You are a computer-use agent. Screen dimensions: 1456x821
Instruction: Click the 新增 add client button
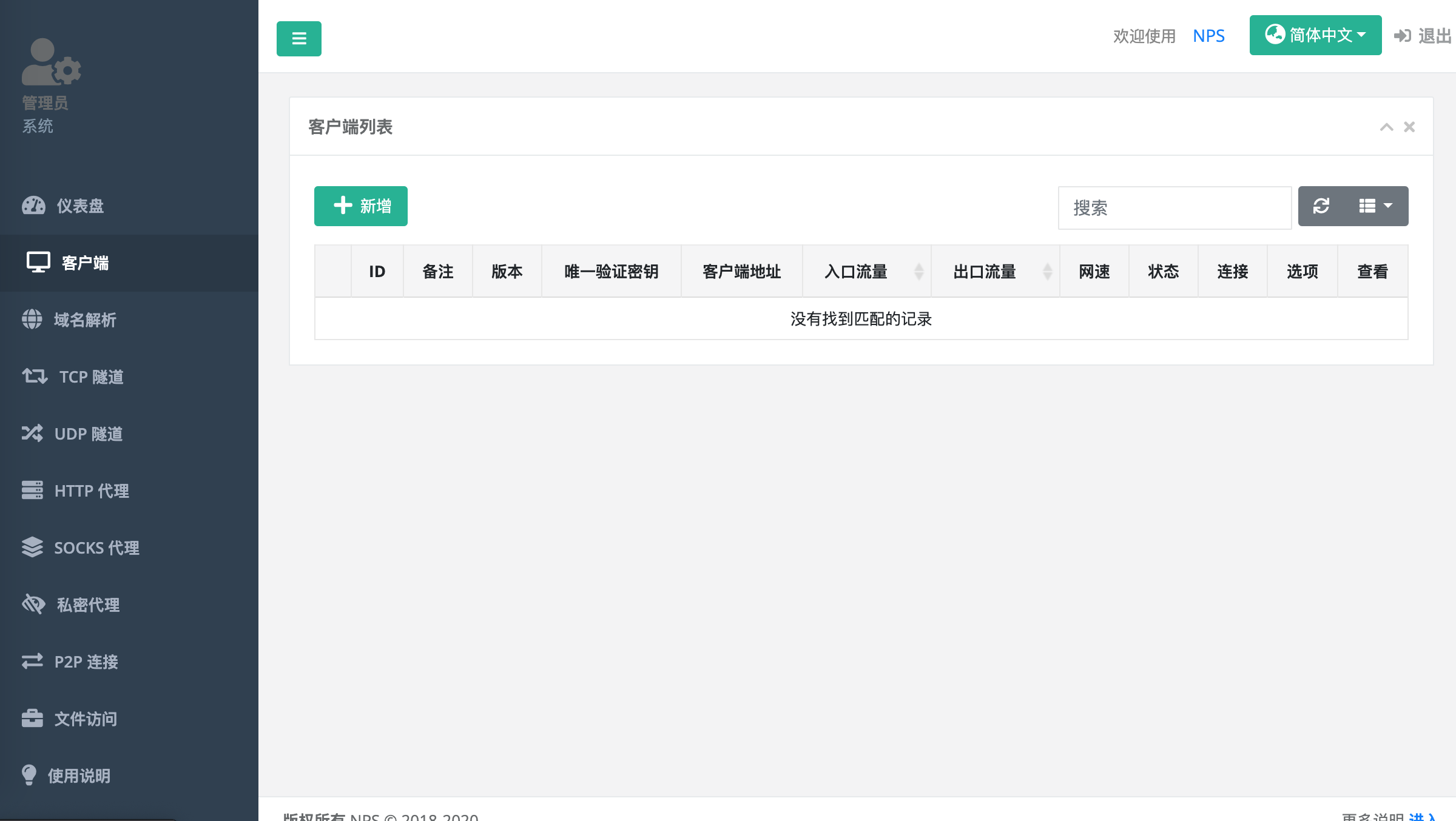360,206
